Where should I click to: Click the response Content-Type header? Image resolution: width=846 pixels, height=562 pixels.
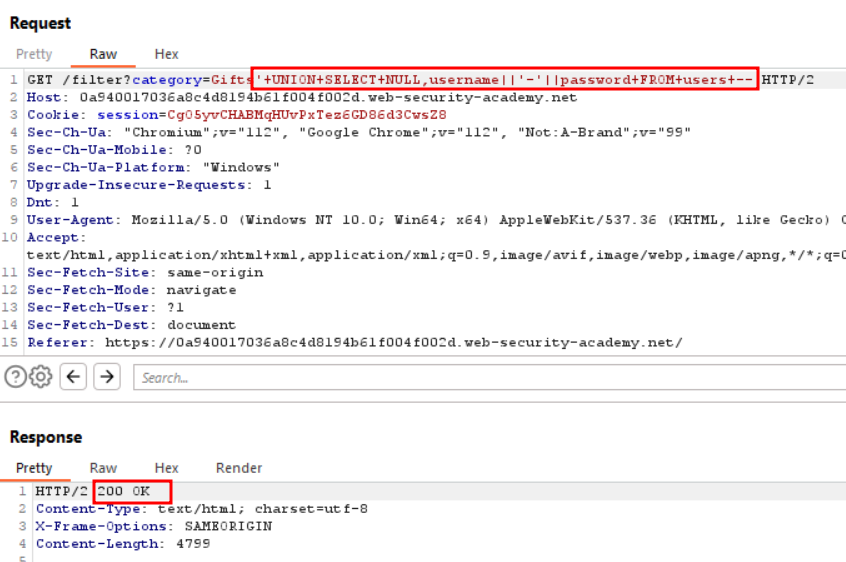pyautogui.click(x=202, y=509)
